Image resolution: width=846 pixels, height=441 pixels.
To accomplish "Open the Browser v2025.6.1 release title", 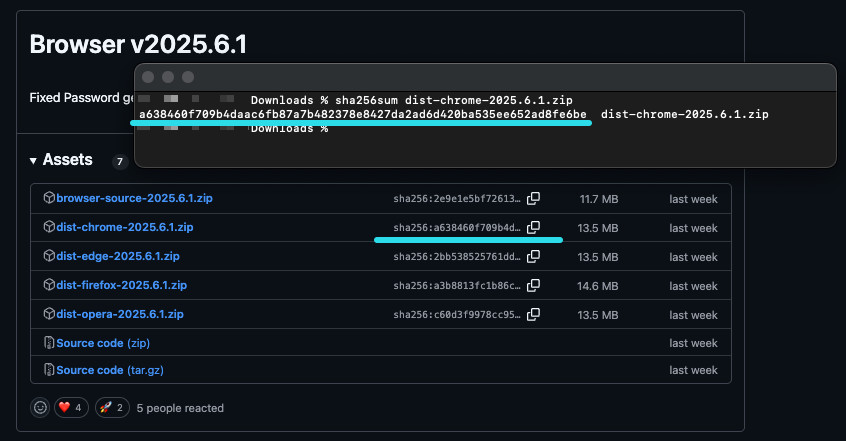I will 138,45.
